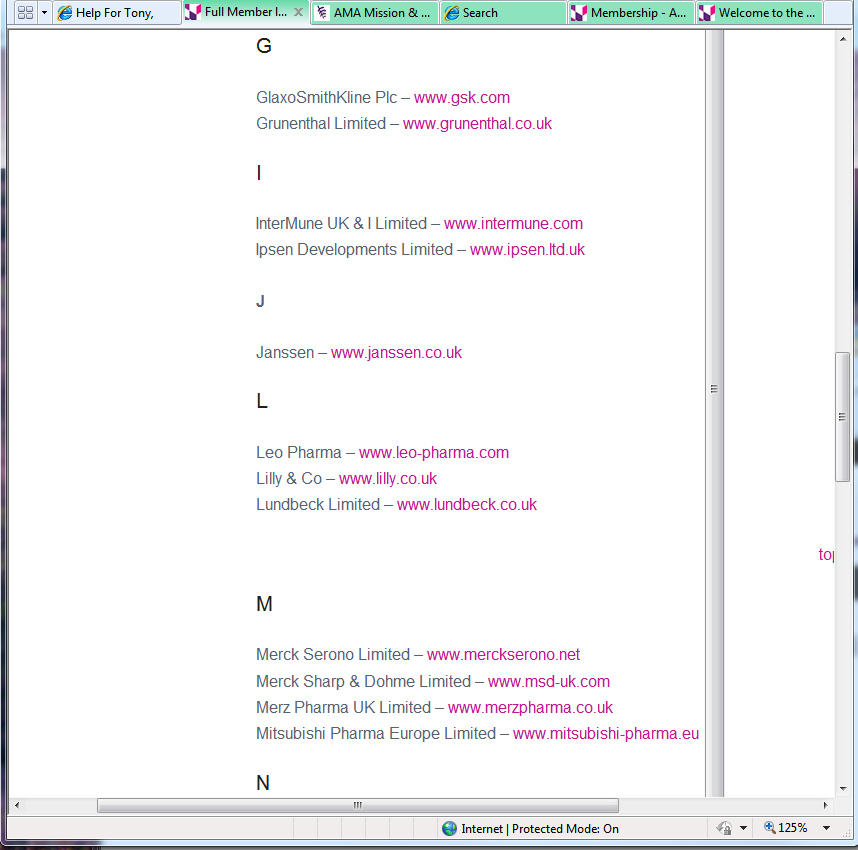
Task: Expand the zoom level dropdown arrow
Action: point(826,828)
